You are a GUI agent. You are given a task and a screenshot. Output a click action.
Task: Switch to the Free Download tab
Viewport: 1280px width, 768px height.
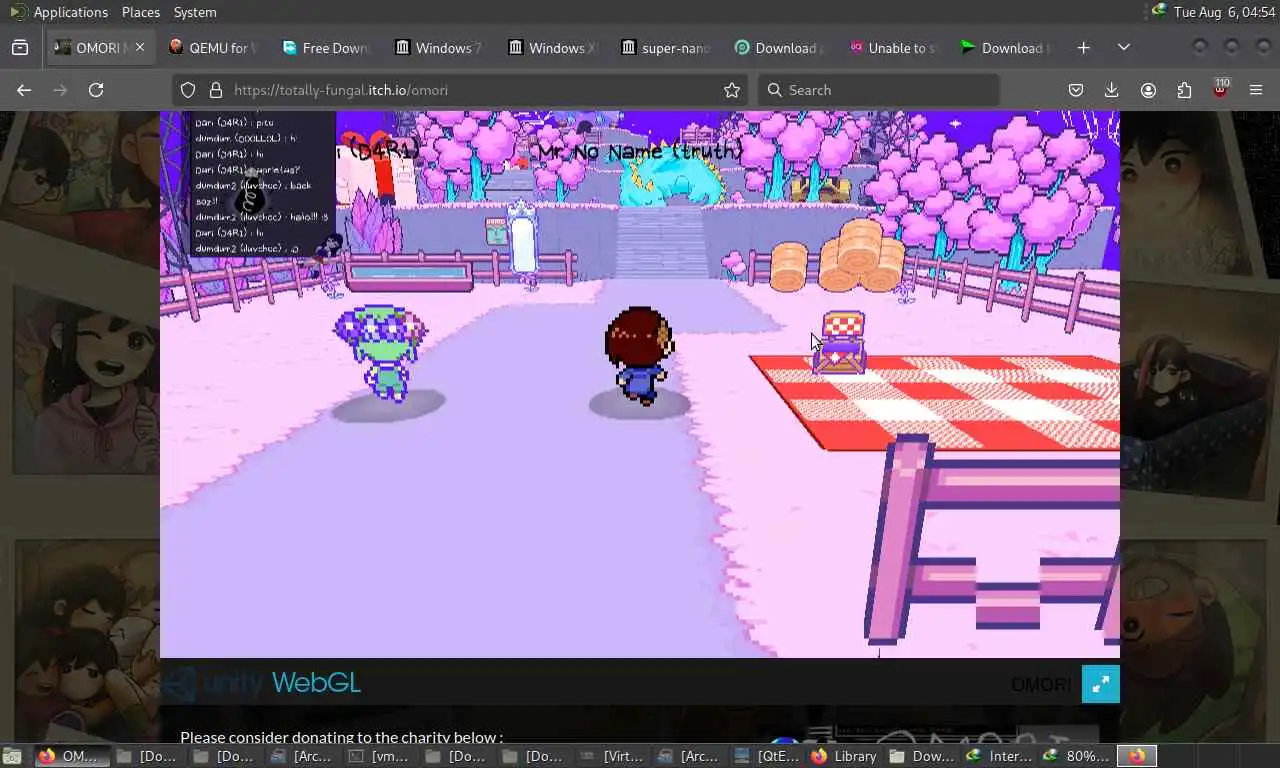(326, 48)
